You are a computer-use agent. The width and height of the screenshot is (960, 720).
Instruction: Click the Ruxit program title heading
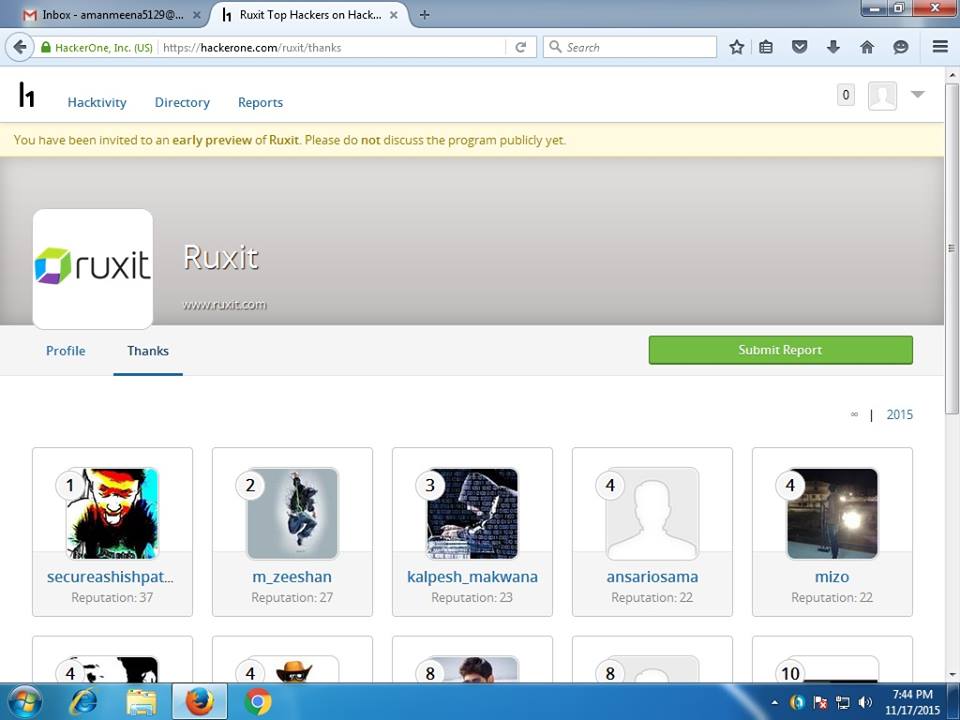pyautogui.click(x=221, y=257)
